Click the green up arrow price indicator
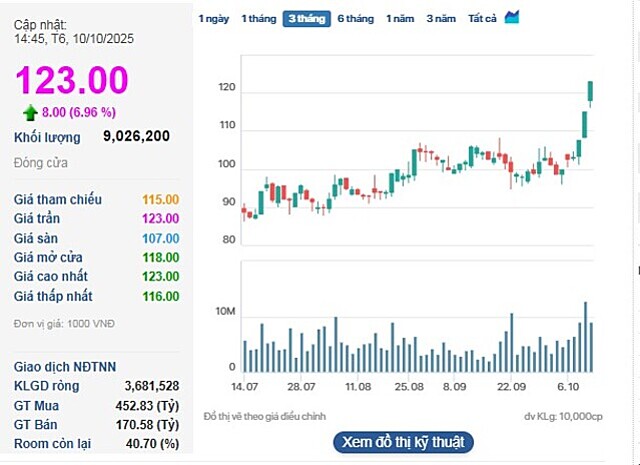Screen dimensions: 640x465 tap(30, 112)
